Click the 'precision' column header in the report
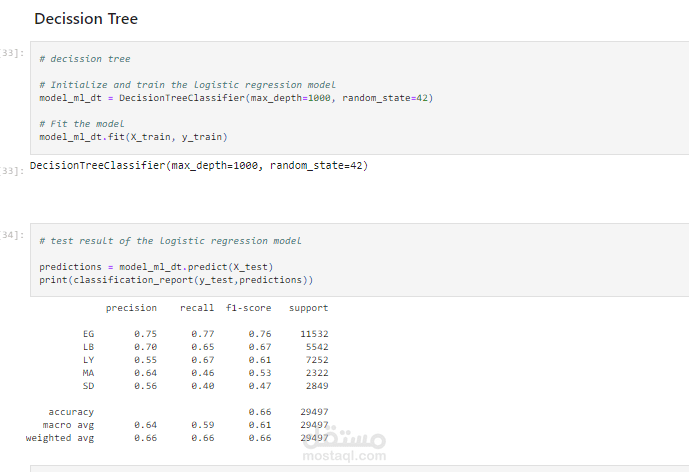Image resolution: width=689 pixels, height=472 pixels. [x=131, y=308]
